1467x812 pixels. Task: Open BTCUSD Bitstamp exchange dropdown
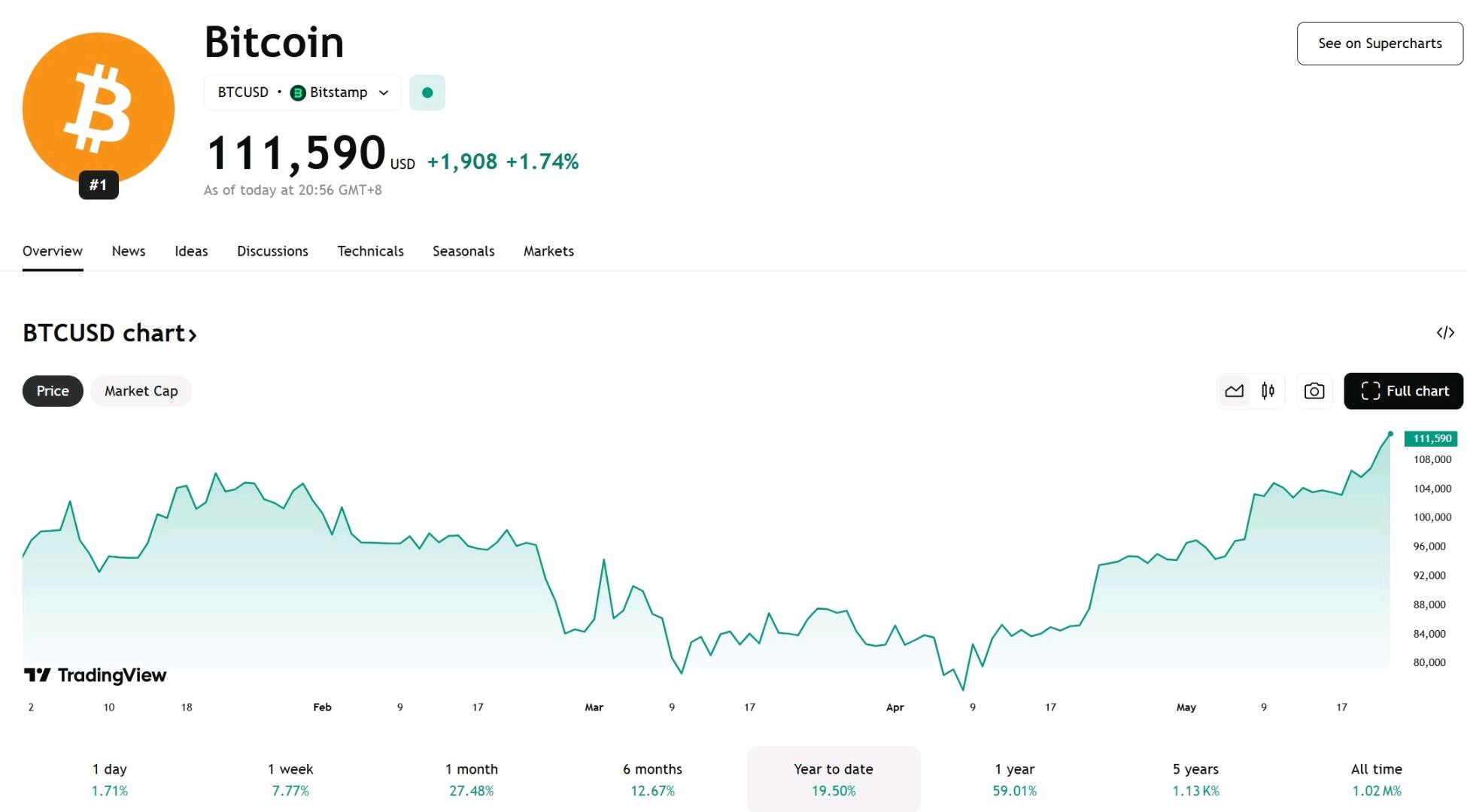pos(302,92)
